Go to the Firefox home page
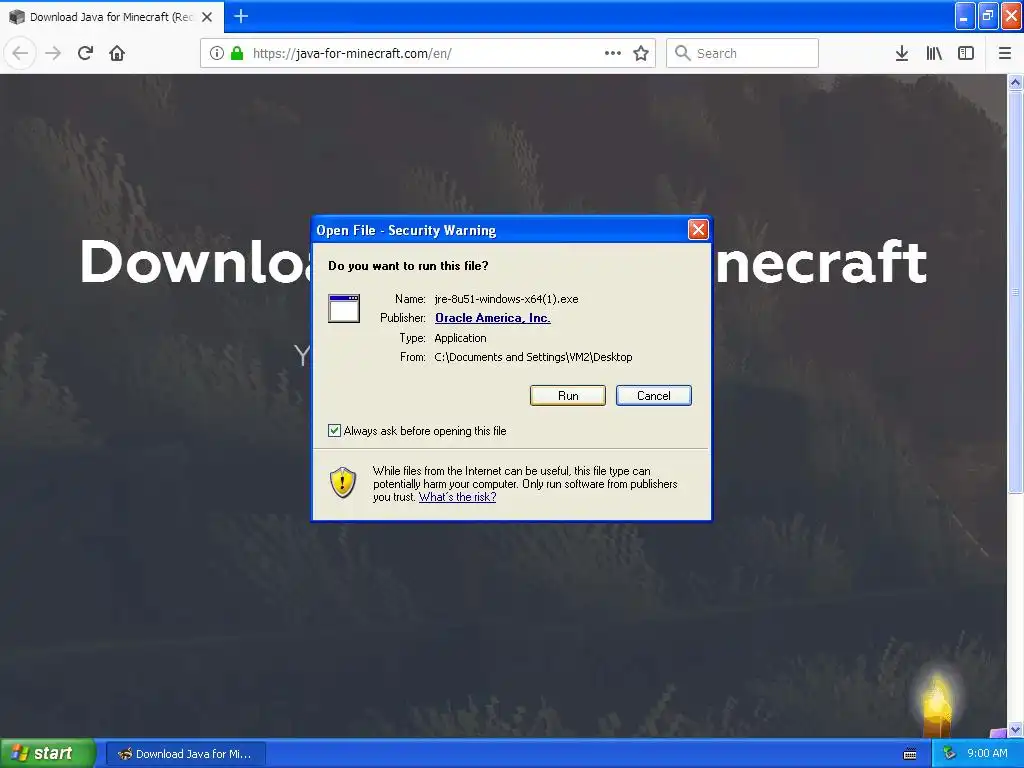Viewport: 1024px width, 768px height. click(117, 53)
